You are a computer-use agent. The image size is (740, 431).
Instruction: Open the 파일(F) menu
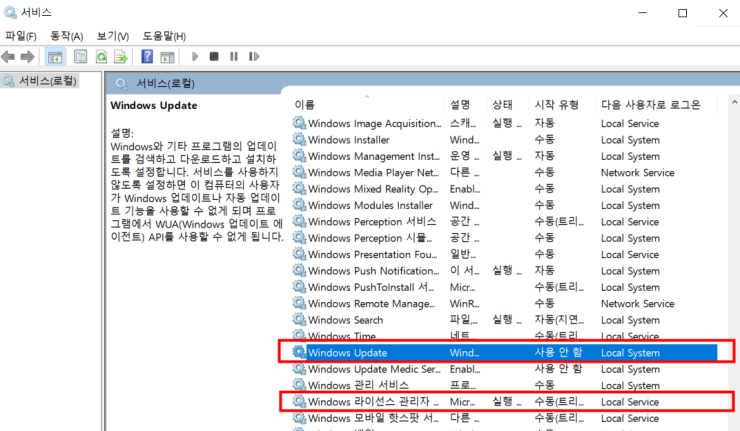(x=20, y=36)
